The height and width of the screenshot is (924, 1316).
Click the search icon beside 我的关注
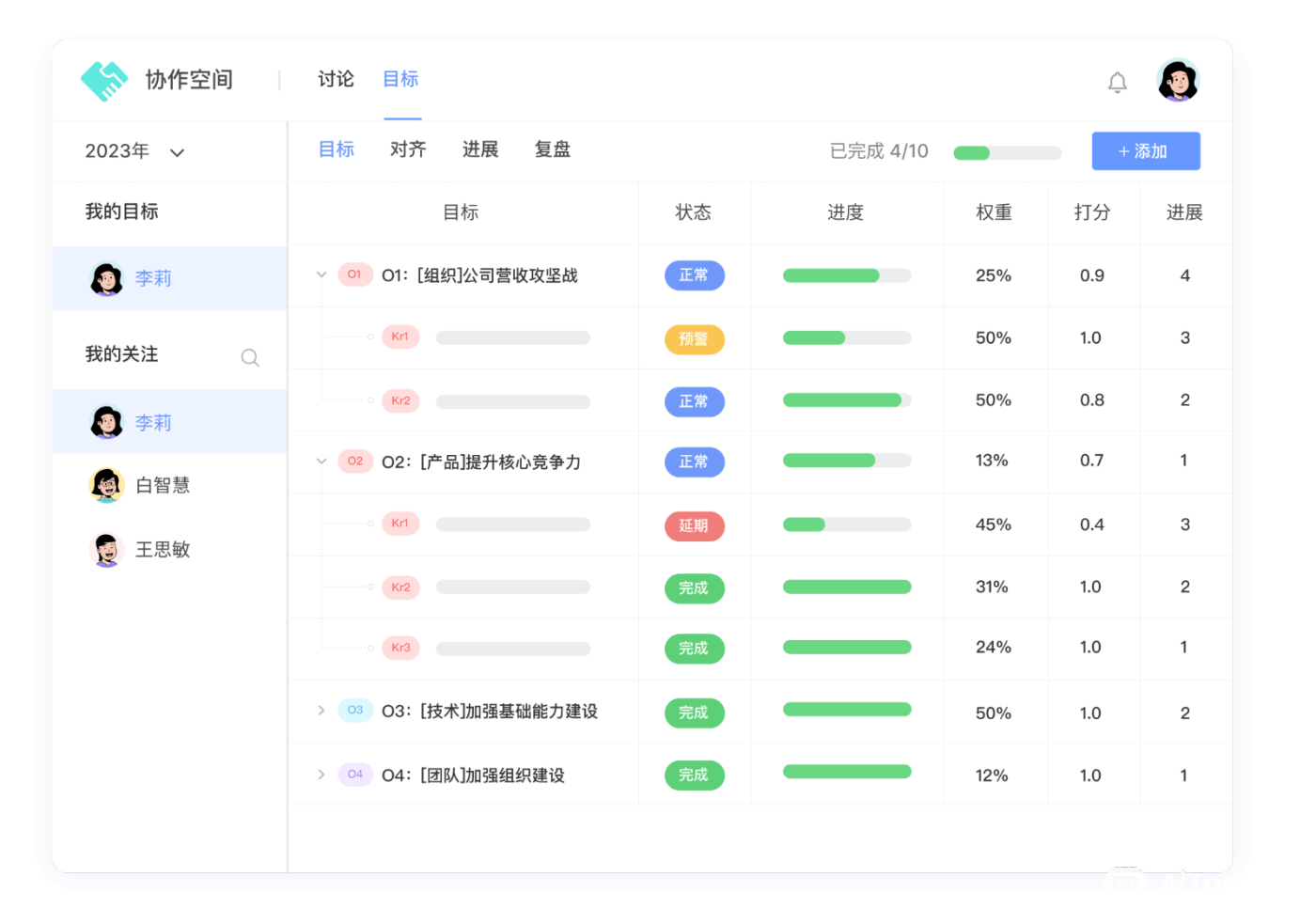[249, 357]
